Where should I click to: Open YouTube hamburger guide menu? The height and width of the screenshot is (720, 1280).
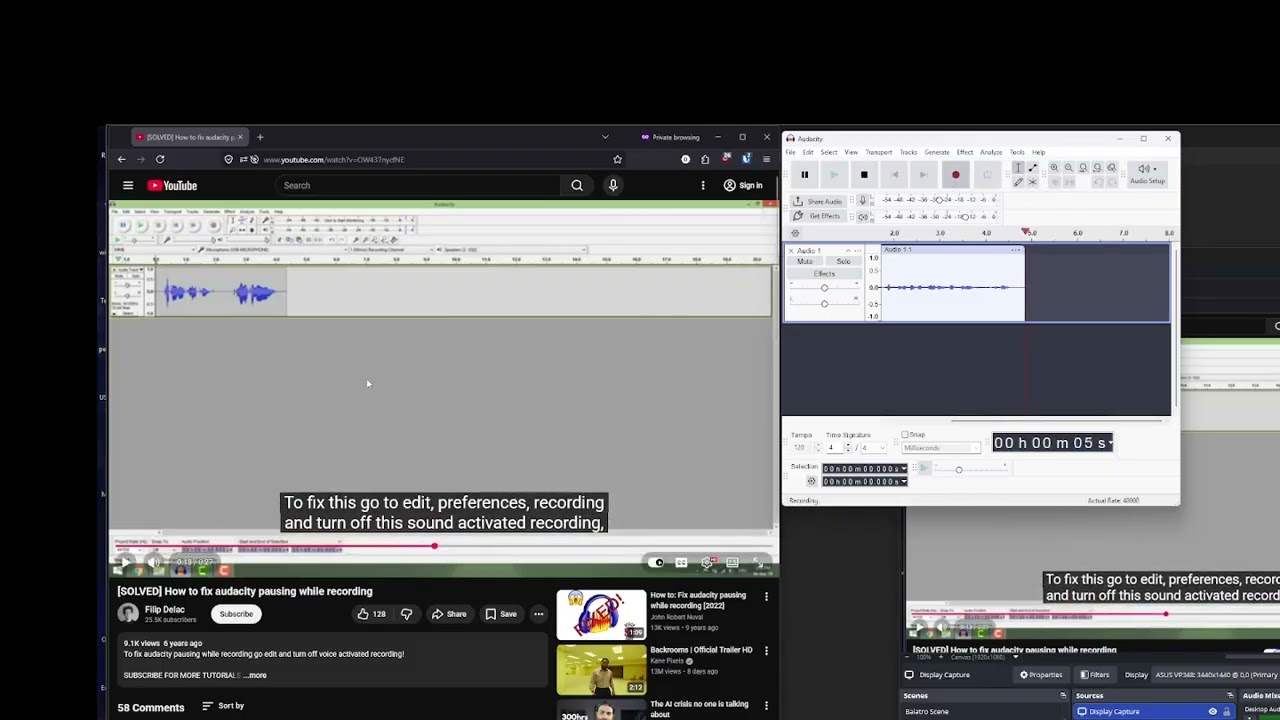tap(128, 185)
